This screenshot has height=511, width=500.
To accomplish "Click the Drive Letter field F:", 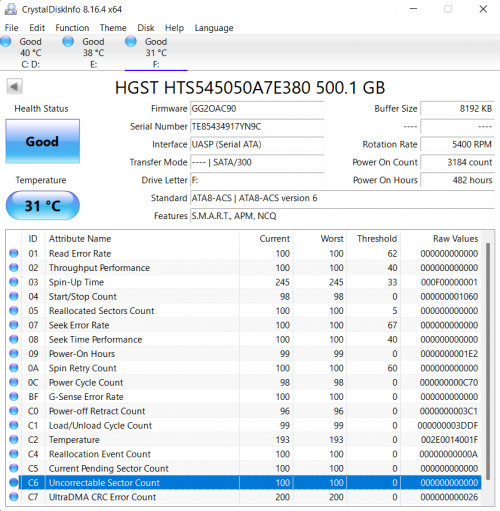I will pos(257,180).
